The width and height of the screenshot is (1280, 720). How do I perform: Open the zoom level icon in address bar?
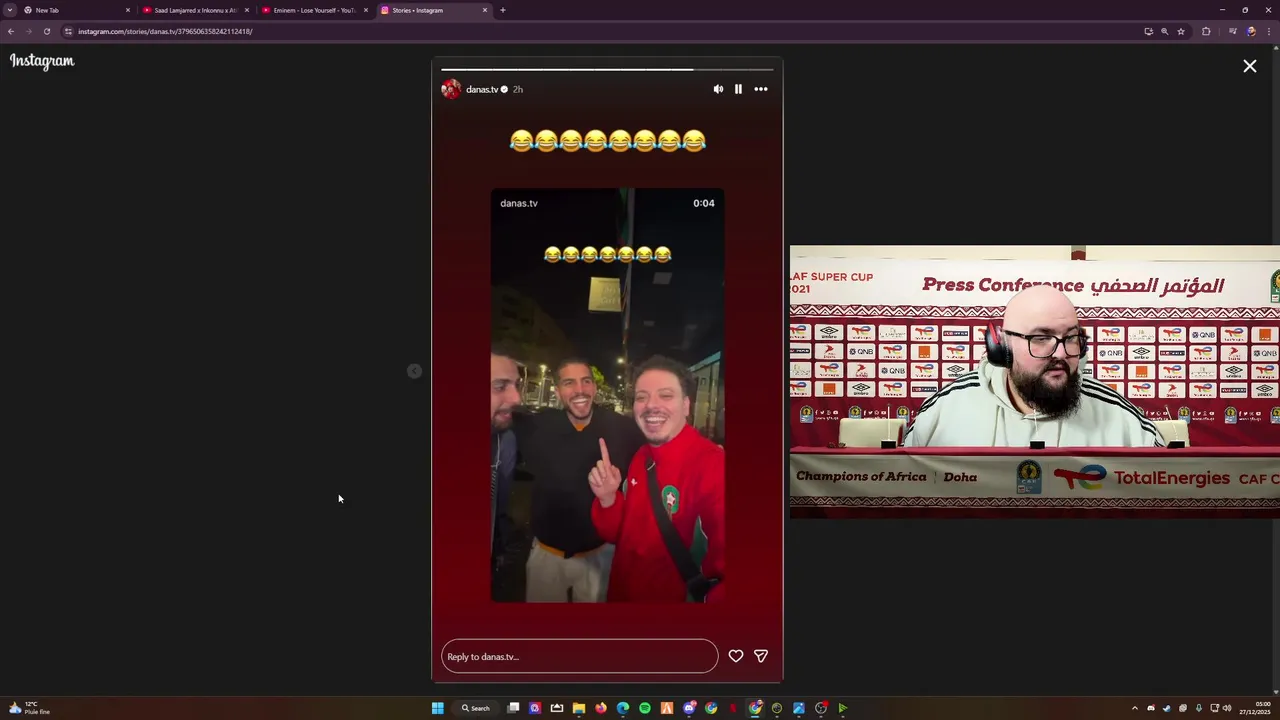[x=1164, y=31]
